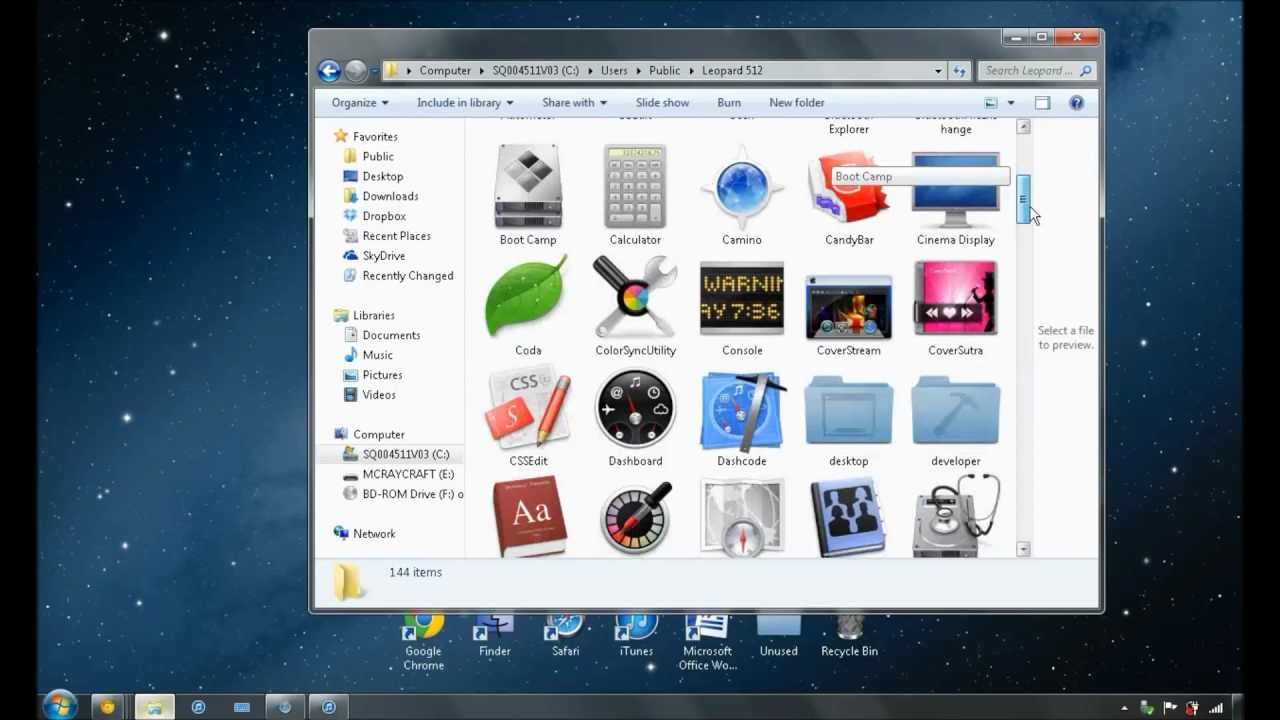The height and width of the screenshot is (720, 1280).
Task: Open Dropbox in Favorites
Action: click(384, 216)
